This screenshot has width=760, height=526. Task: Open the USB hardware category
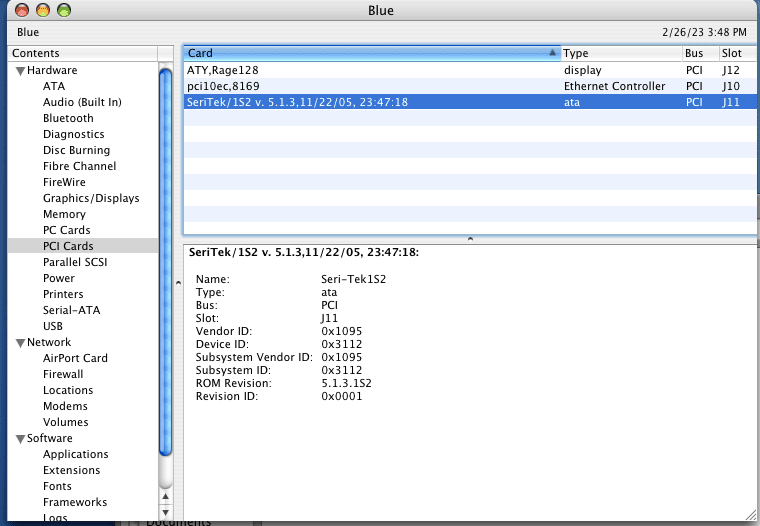point(53,326)
